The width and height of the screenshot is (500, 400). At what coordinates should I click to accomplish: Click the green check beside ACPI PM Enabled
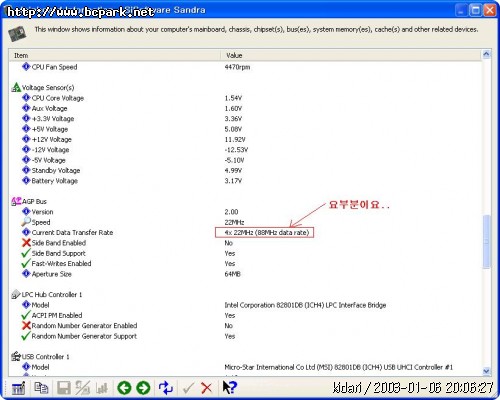click(x=26, y=315)
